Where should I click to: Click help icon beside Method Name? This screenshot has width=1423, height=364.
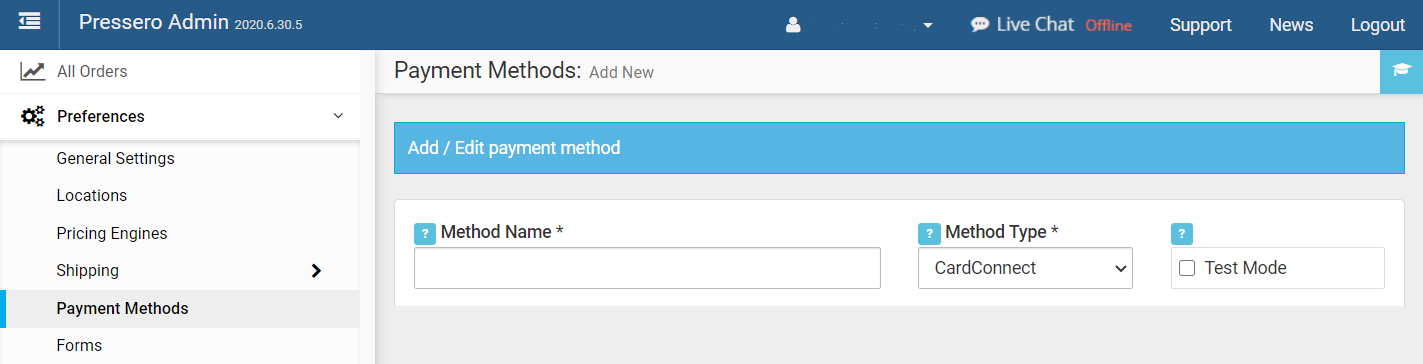[x=425, y=233]
